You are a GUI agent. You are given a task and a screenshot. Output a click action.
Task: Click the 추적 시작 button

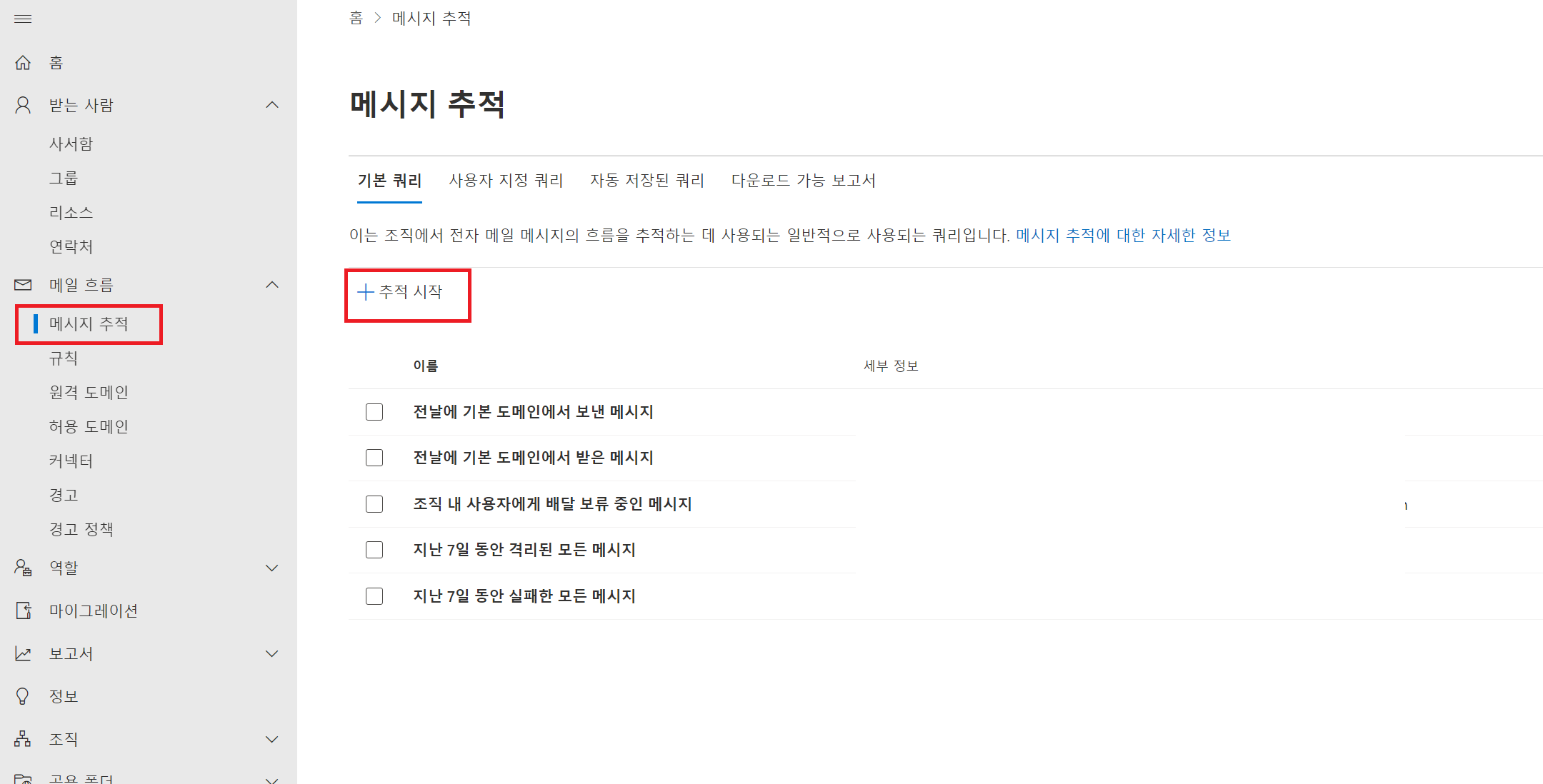401,292
